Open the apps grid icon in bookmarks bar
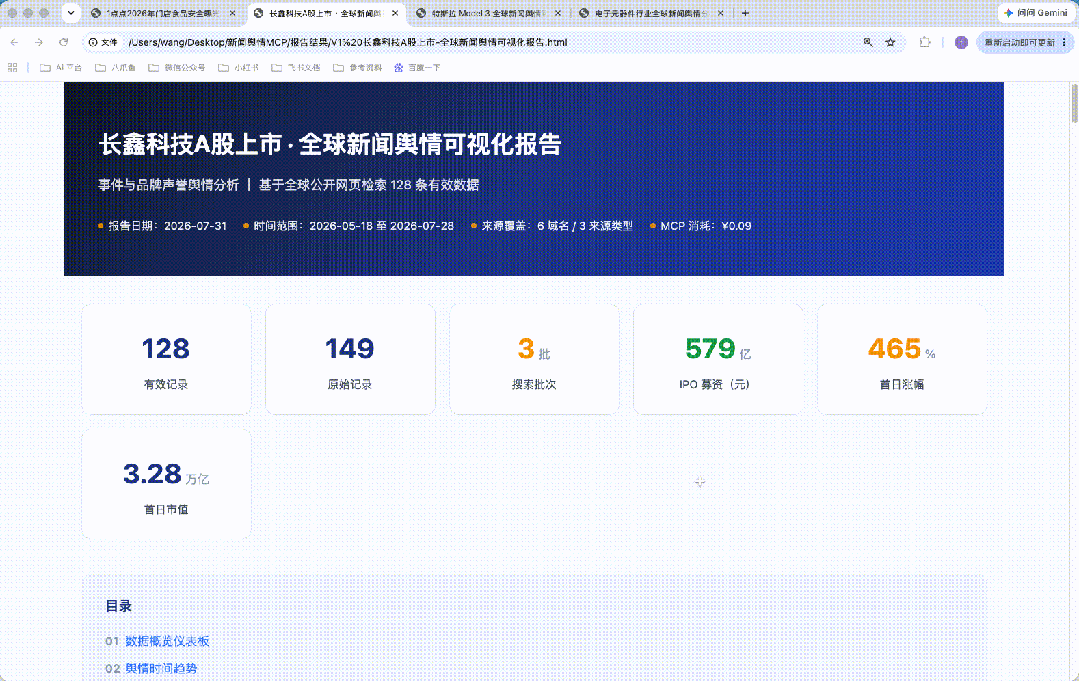This screenshot has height=681, width=1079. coord(12,67)
